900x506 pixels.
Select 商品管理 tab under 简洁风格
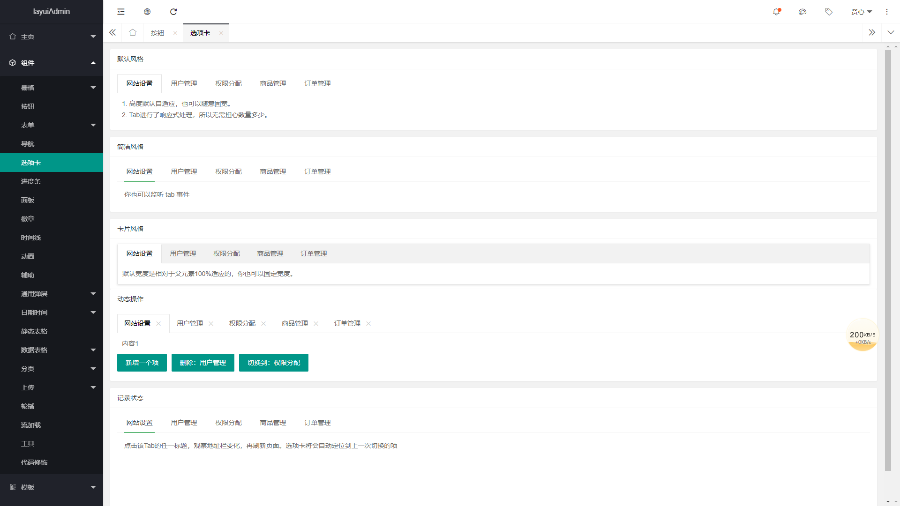coord(273,172)
